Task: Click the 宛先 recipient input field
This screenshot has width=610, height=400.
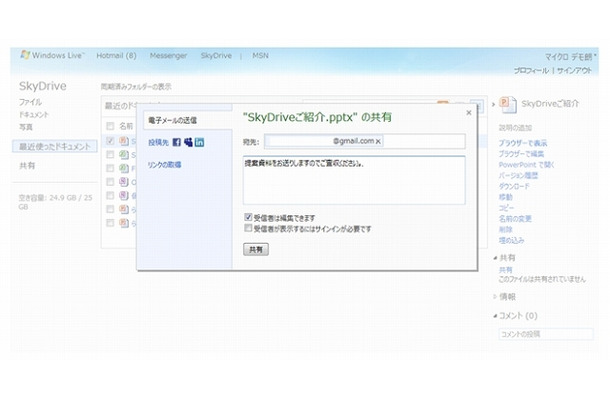Action: pos(365,141)
